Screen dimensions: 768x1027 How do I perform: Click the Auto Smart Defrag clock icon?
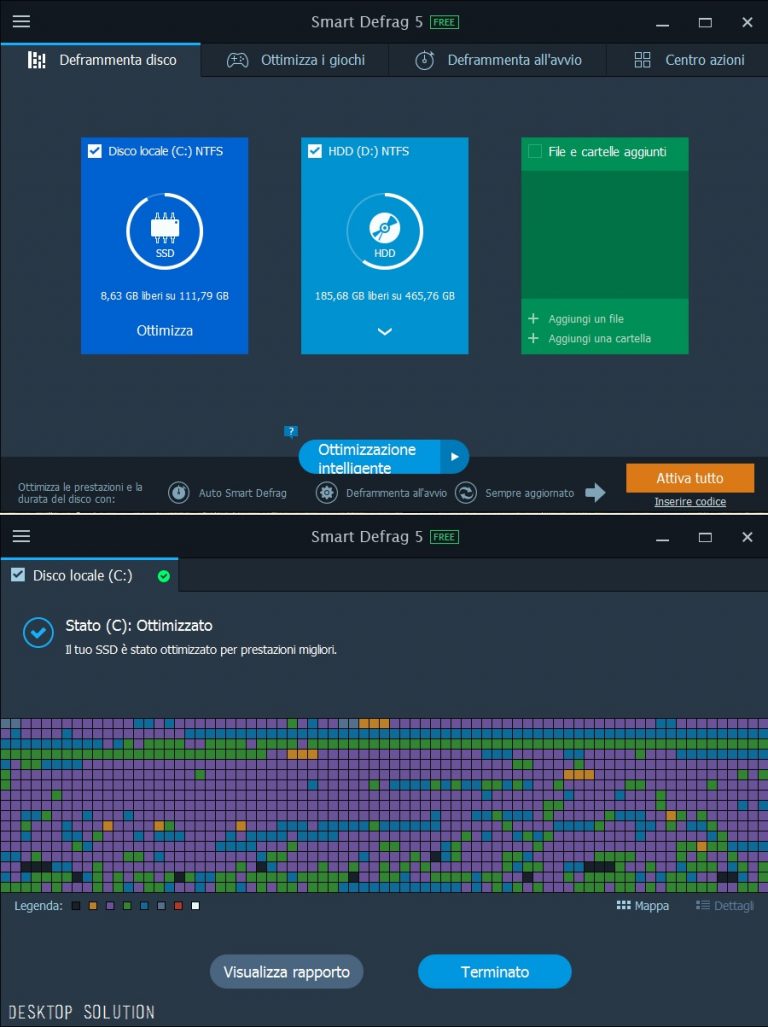(x=179, y=493)
